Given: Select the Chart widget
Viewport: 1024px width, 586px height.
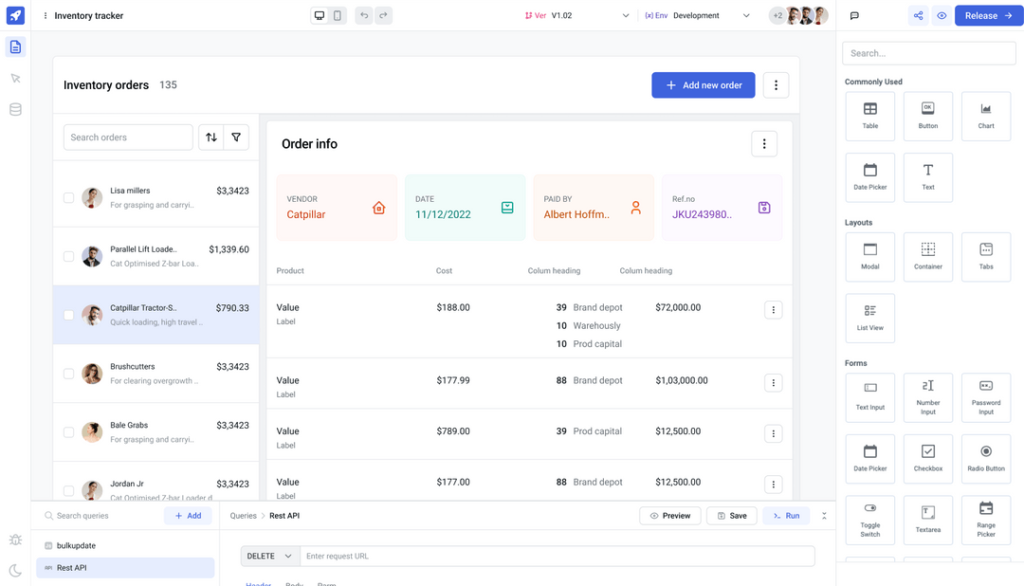Looking at the screenshot, I should point(985,115).
